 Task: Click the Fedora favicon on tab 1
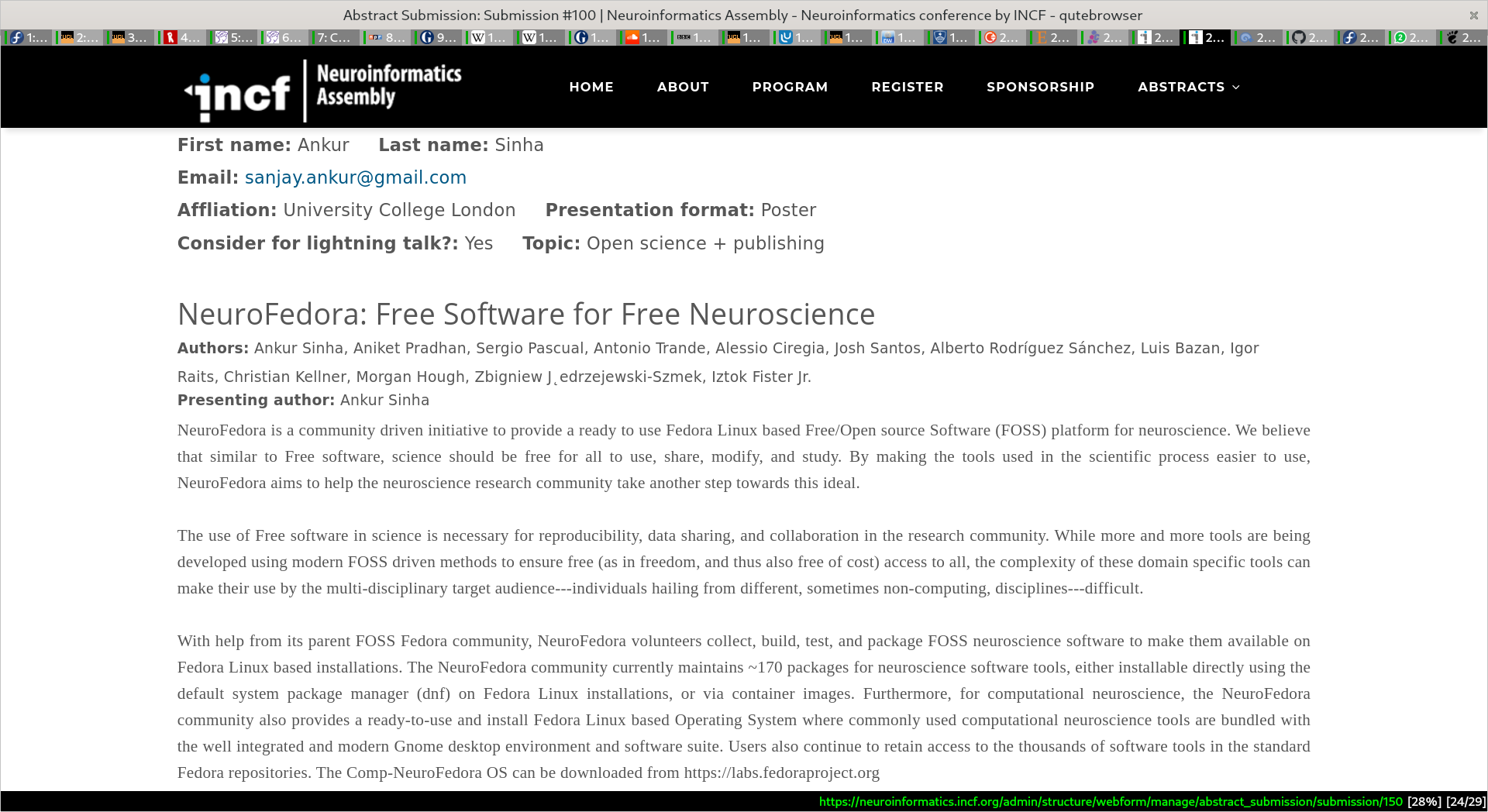coord(16,37)
